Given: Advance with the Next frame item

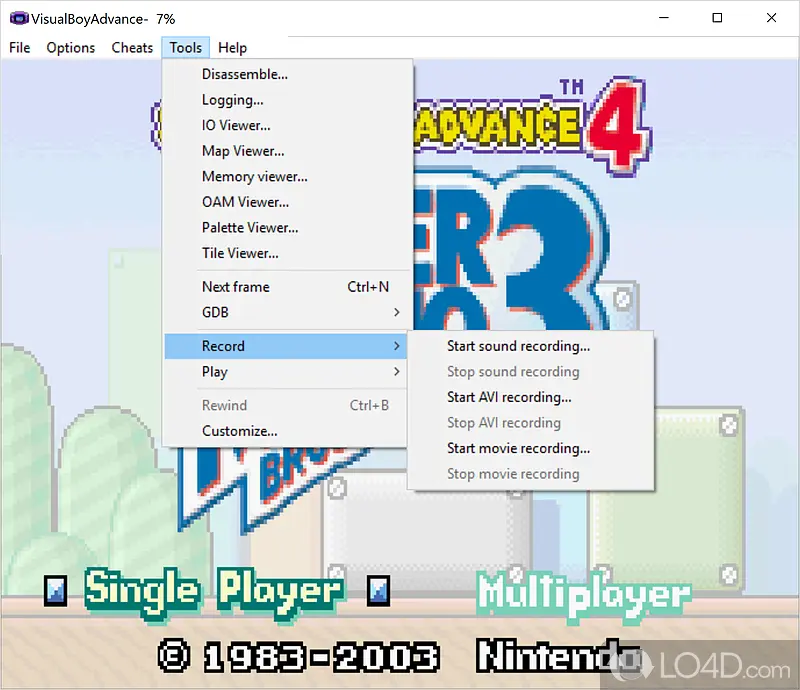Looking at the screenshot, I should 236,287.
